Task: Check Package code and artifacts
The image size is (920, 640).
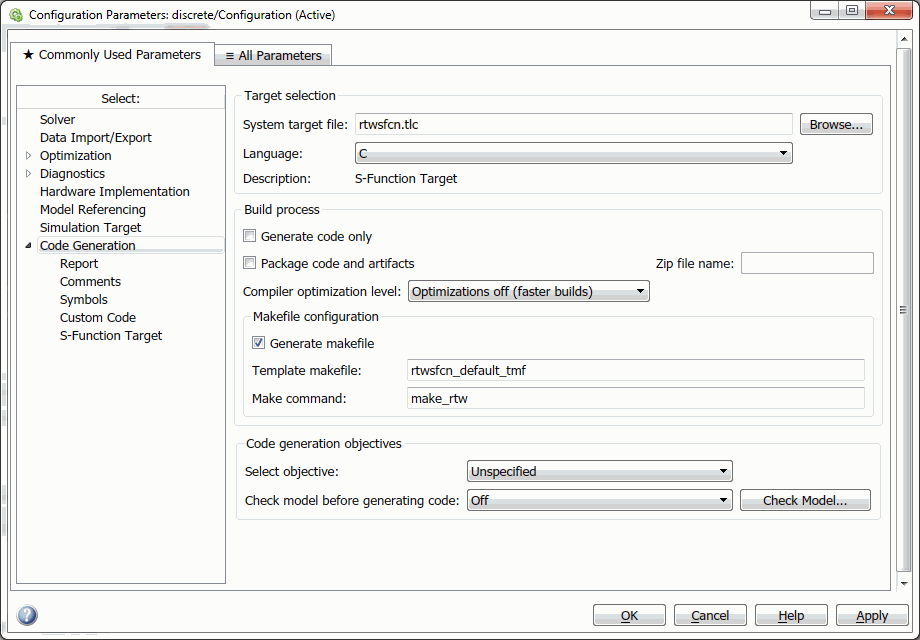Action: [x=249, y=263]
